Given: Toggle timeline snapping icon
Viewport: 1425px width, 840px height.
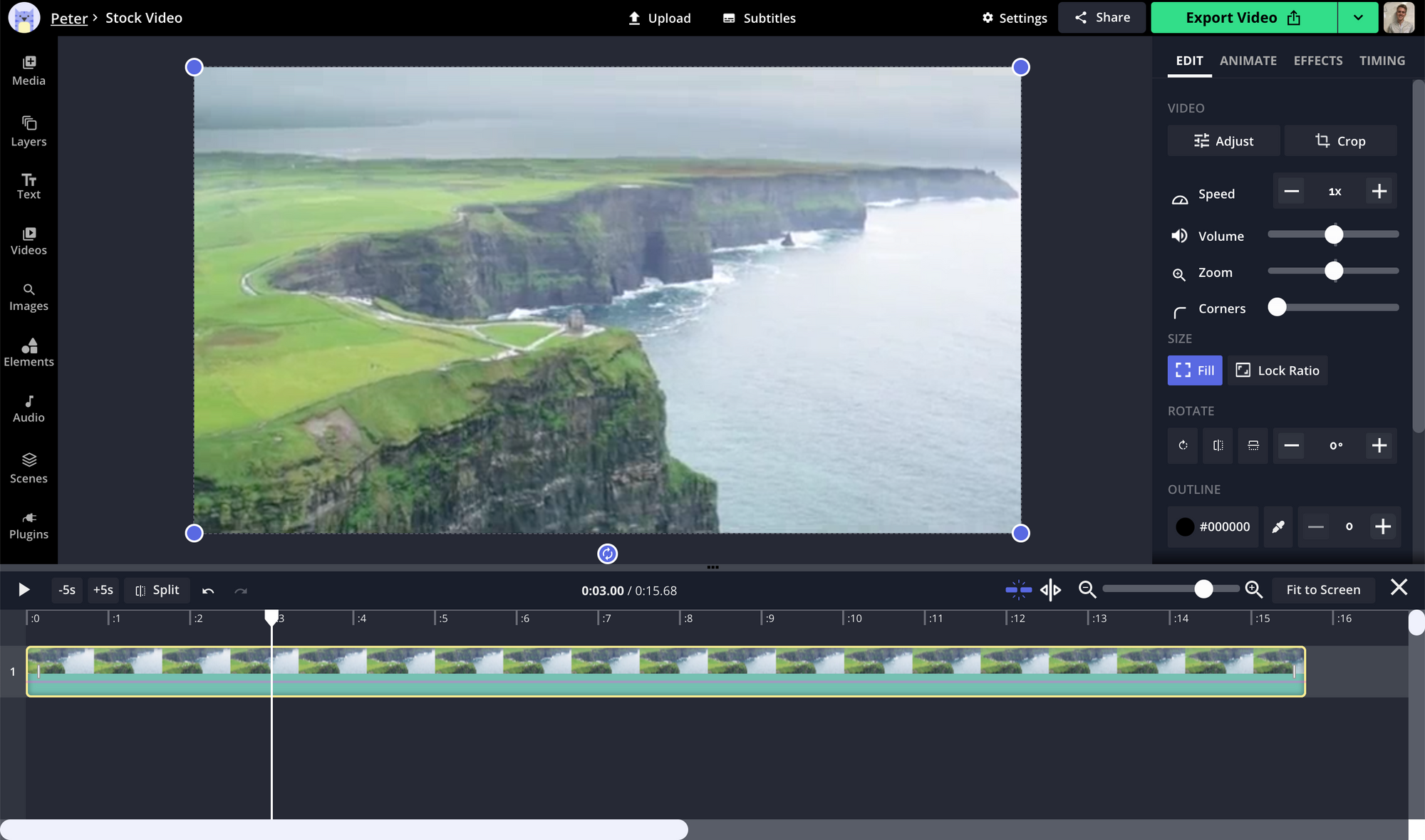Looking at the screenshot, I should 1018,589.
